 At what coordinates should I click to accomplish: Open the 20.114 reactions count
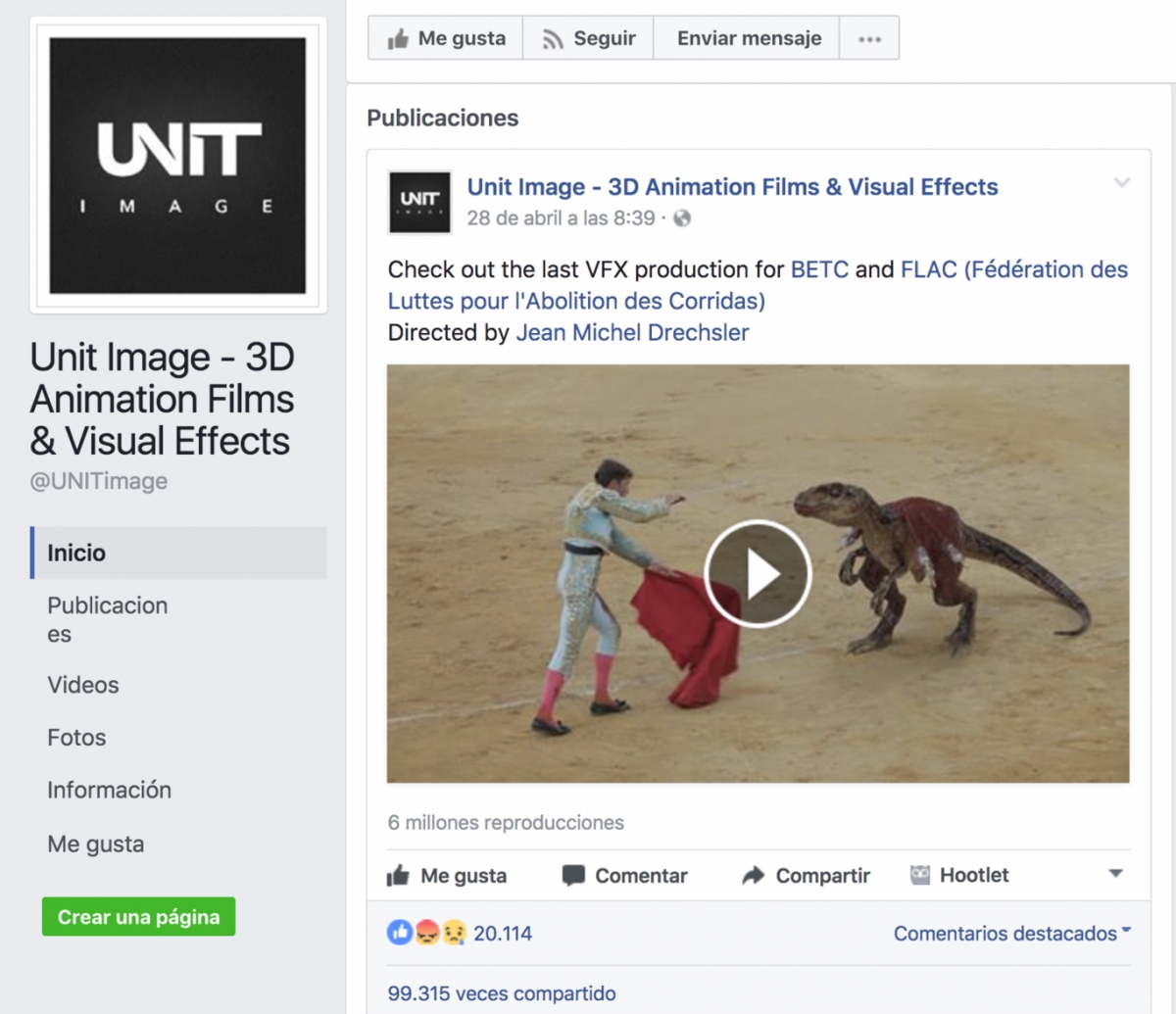(x=503, y=934)
